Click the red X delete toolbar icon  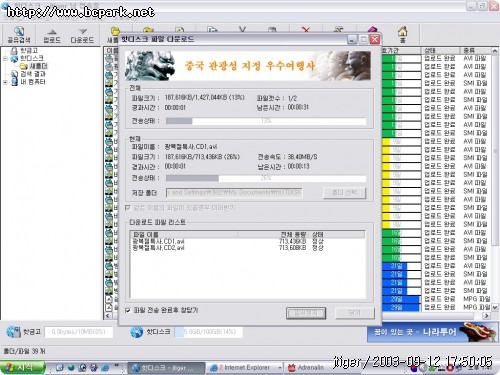point(305,30)
